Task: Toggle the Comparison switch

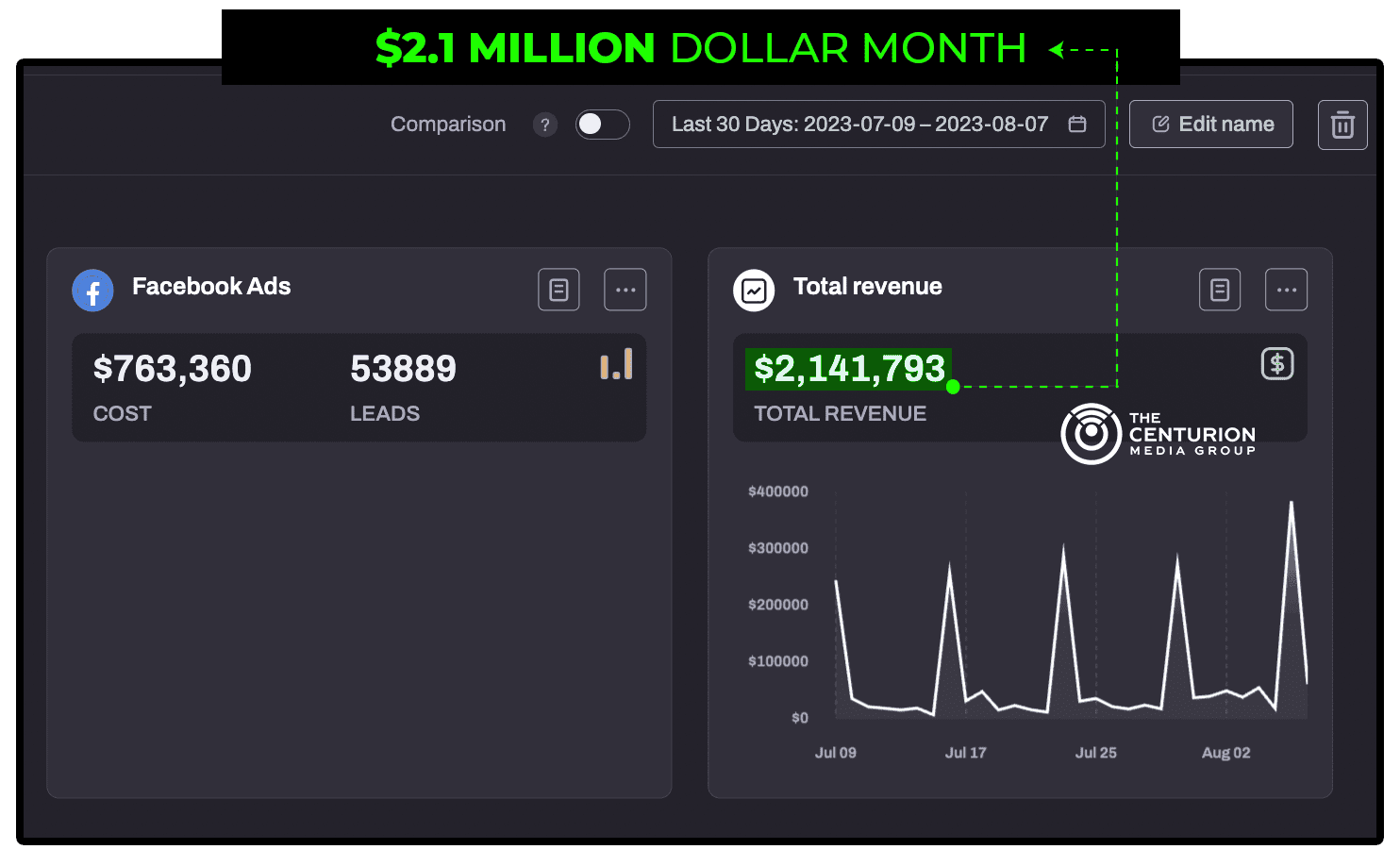Action: pyautogui.click(x=603, y=125)
